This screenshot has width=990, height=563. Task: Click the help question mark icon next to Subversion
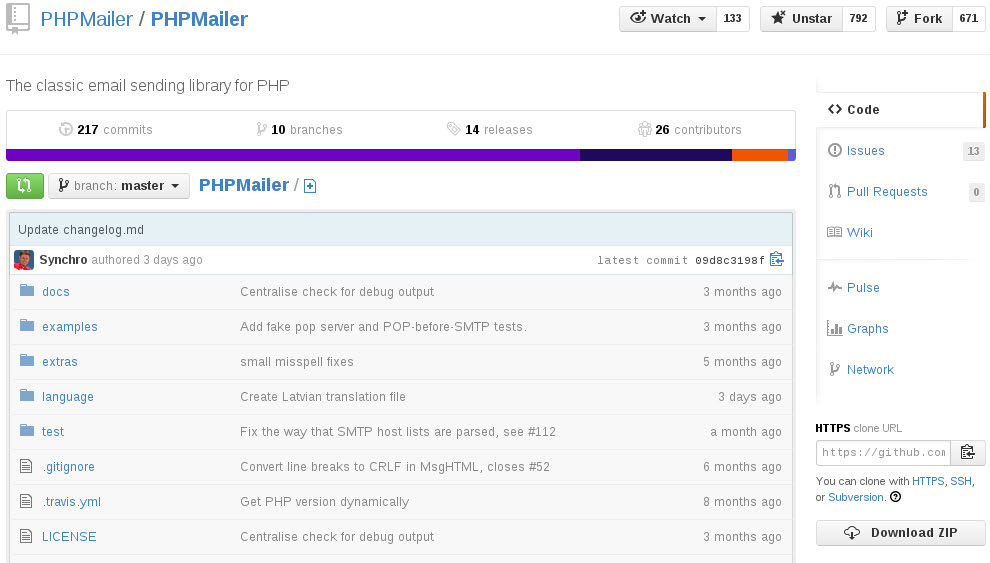(x=895, y=497)
